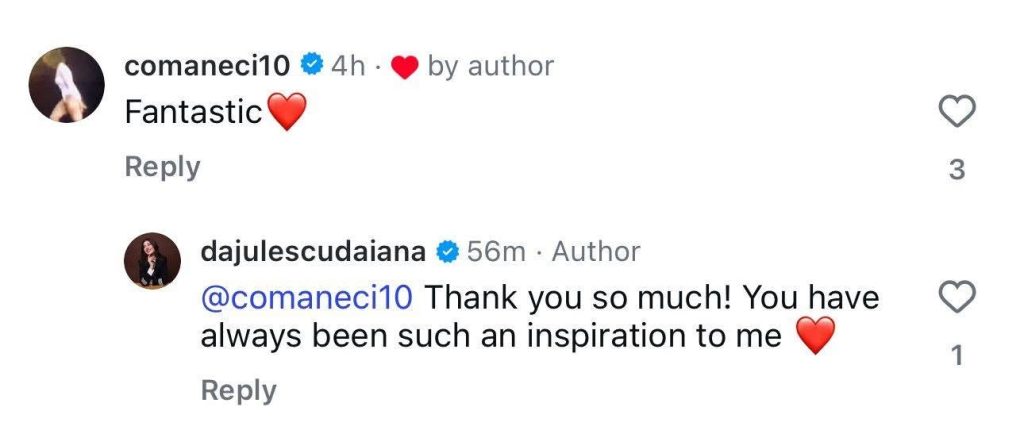Like the comaneci10 "Fantastic" comment
1024x430 pixels.
[x=957, y=113]
